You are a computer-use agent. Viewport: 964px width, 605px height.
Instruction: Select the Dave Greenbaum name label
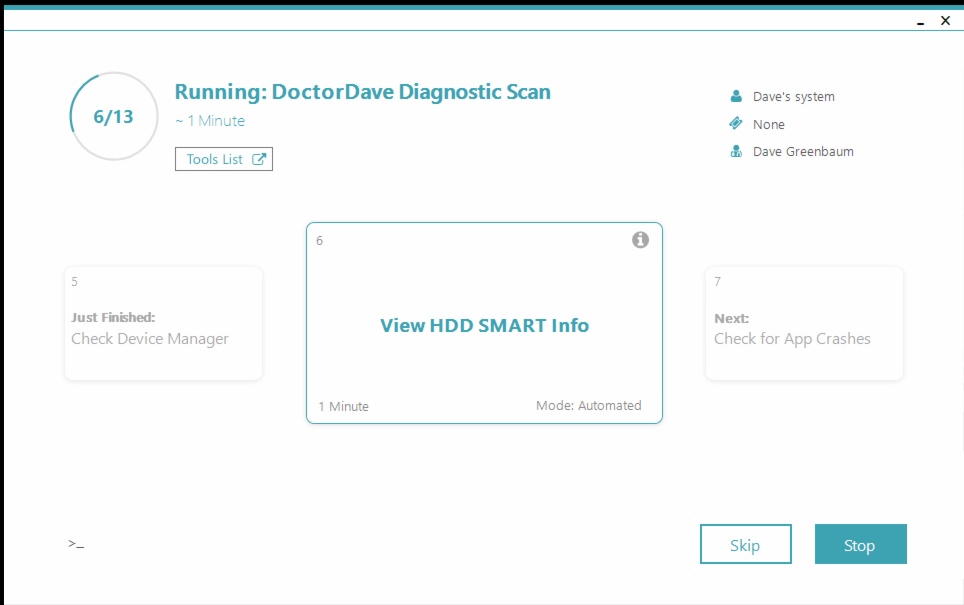pyautogui.click(x=803, y=151)
